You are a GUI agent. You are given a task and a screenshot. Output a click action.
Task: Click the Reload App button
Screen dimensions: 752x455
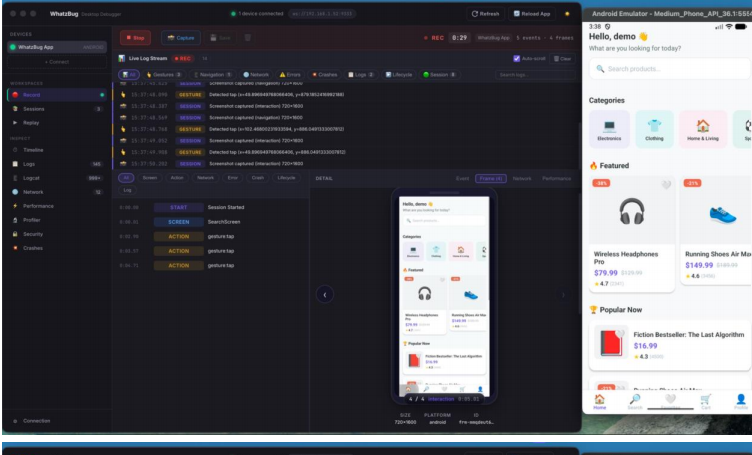(x=532, y=14)
